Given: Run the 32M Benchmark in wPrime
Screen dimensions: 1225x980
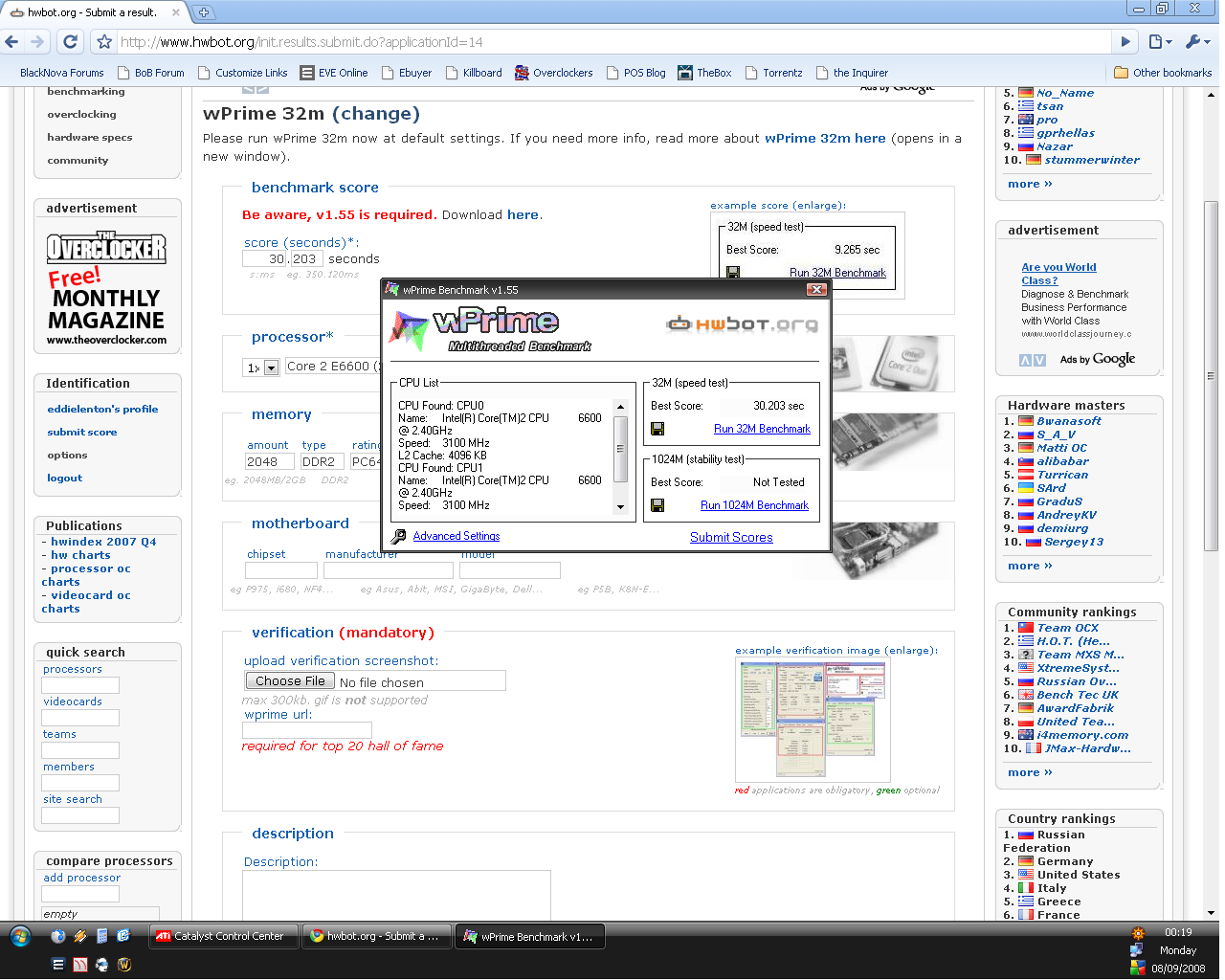Looking at the screenshot, I should tap(762, 429).
